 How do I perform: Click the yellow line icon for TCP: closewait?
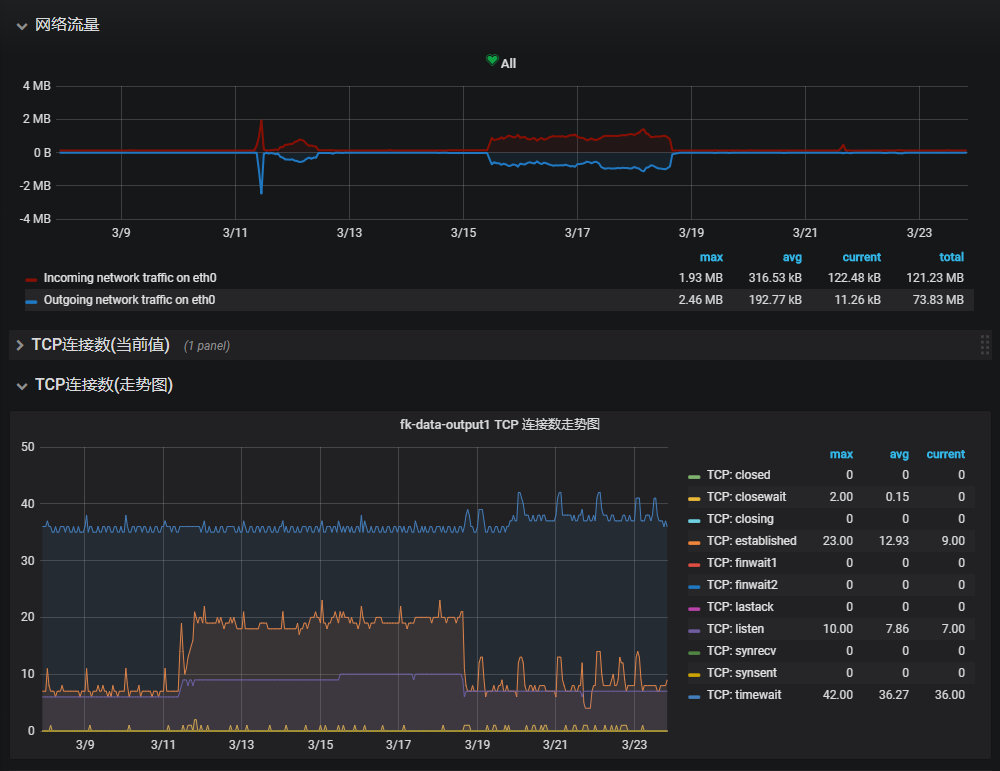click(x=694, y=498)
